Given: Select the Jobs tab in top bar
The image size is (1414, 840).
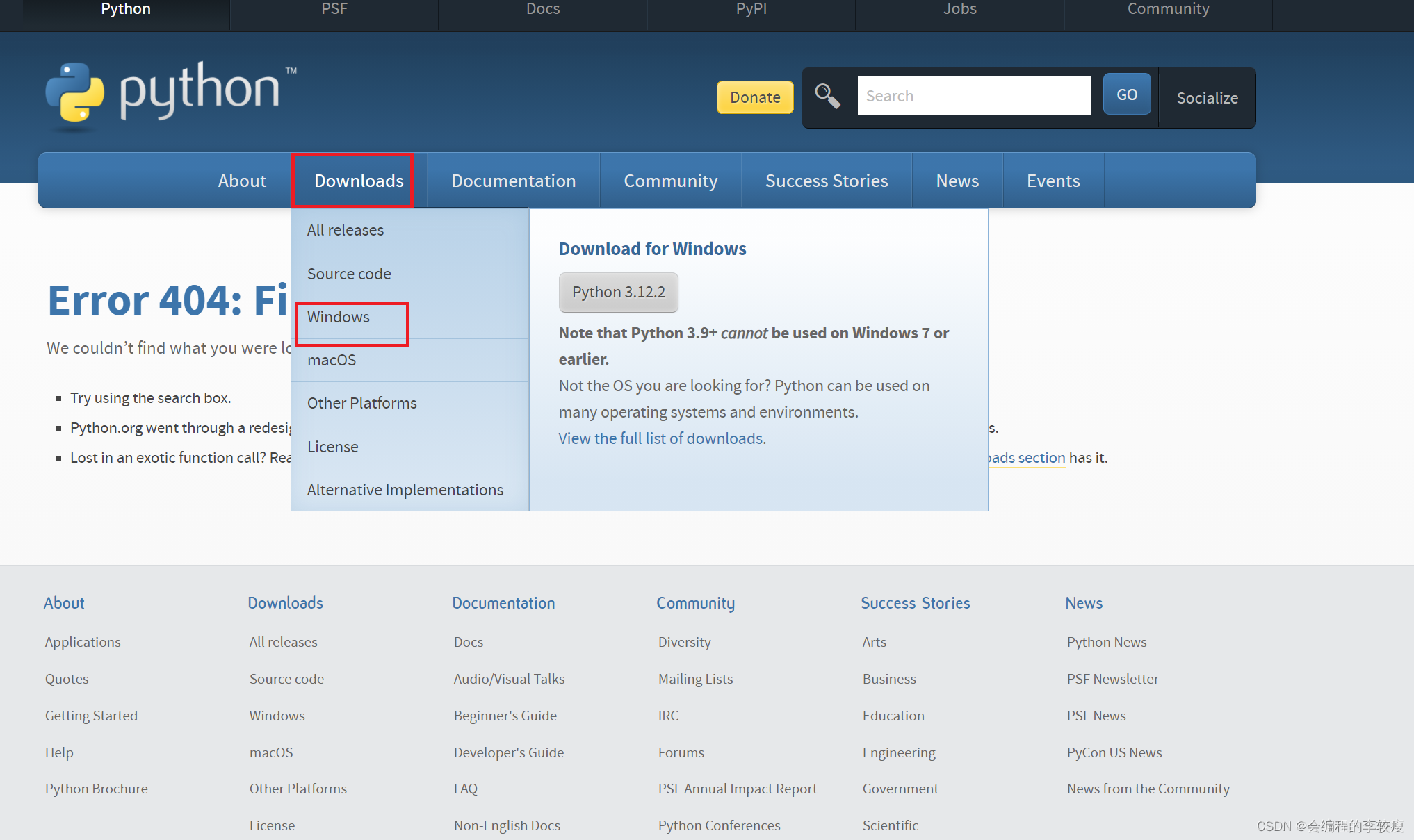Looking at the screenshot, I should pyautogui.click(x=960, y=10).
